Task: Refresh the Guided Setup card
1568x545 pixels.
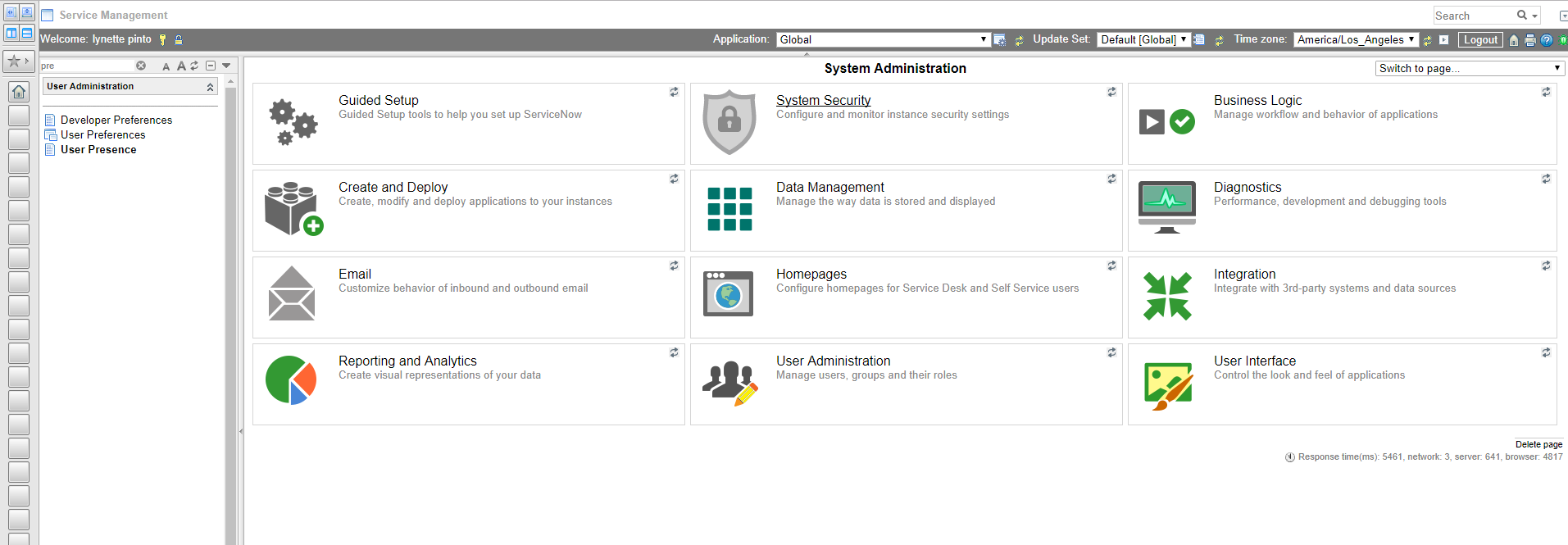Action: [674, 92]
